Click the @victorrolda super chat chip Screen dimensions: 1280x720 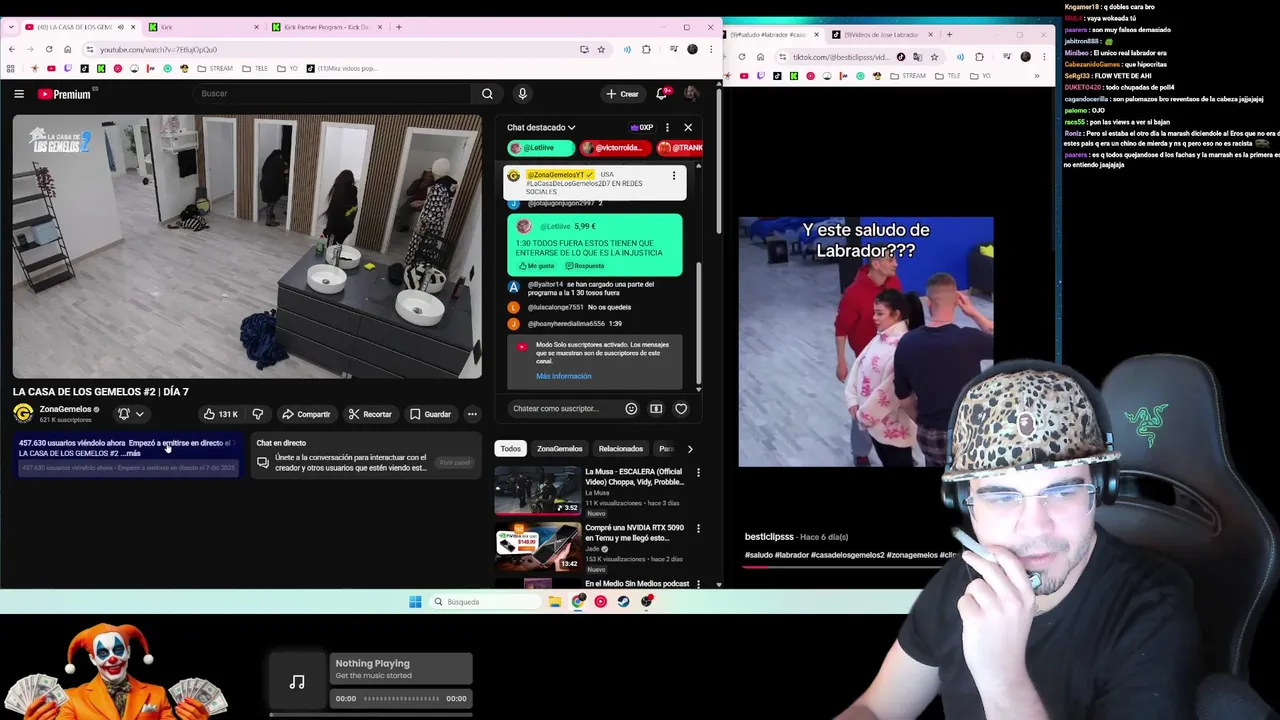[615, 148]
